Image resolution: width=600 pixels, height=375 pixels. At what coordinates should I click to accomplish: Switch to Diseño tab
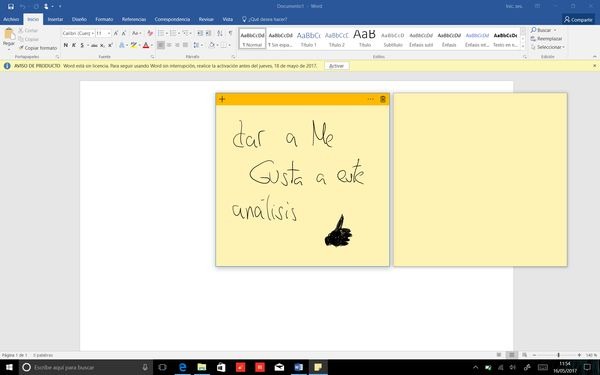[79, 19]
